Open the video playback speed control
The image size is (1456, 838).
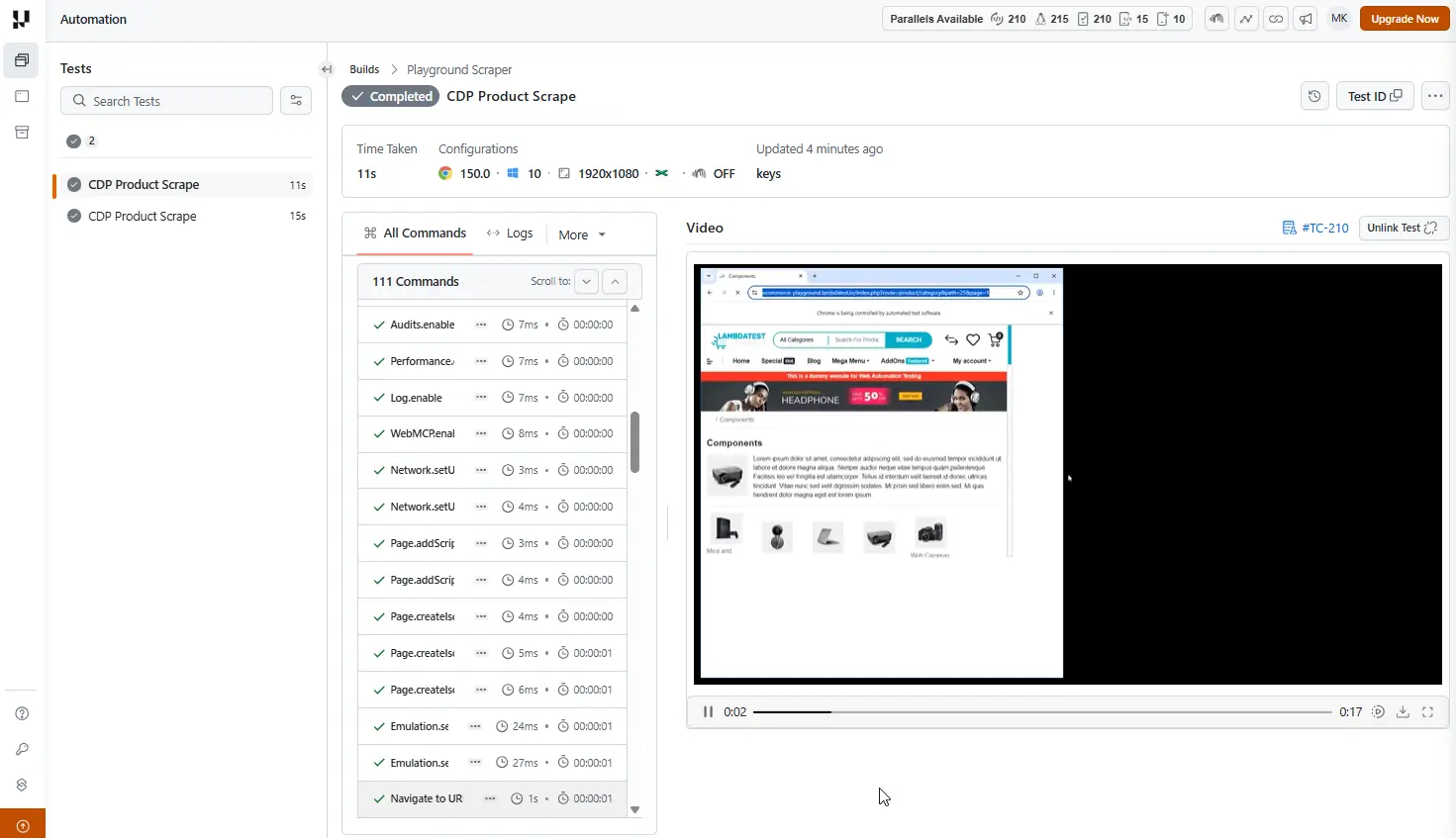[x=1378, y=712]
